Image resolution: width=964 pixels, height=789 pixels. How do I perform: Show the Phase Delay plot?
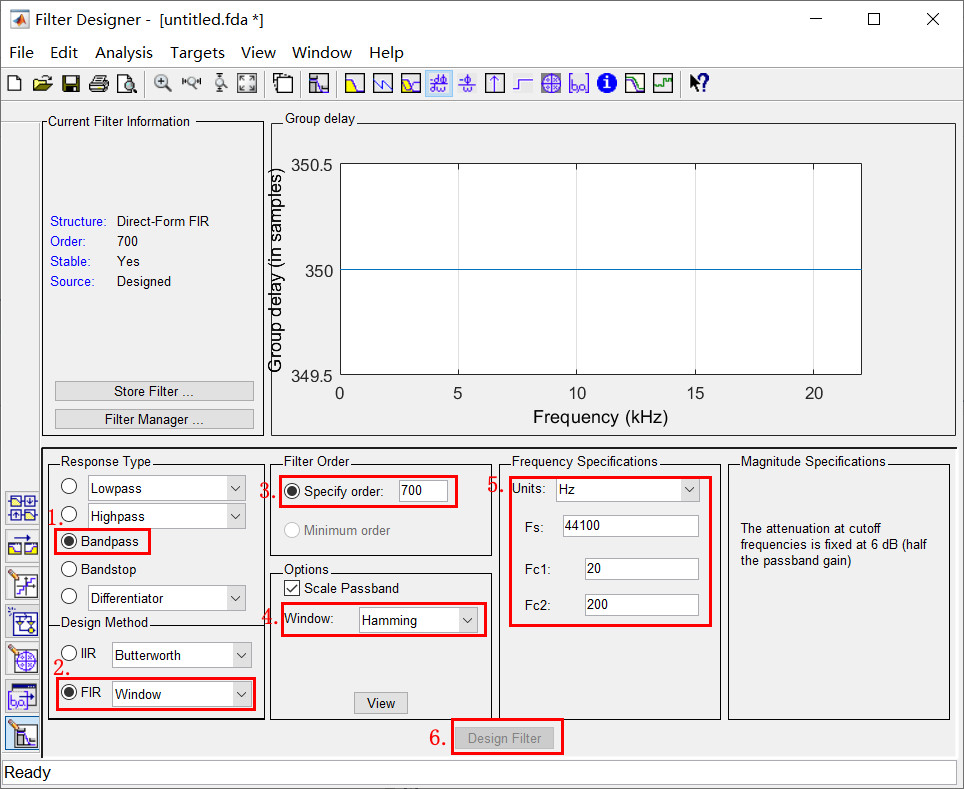tap(467, 83)
